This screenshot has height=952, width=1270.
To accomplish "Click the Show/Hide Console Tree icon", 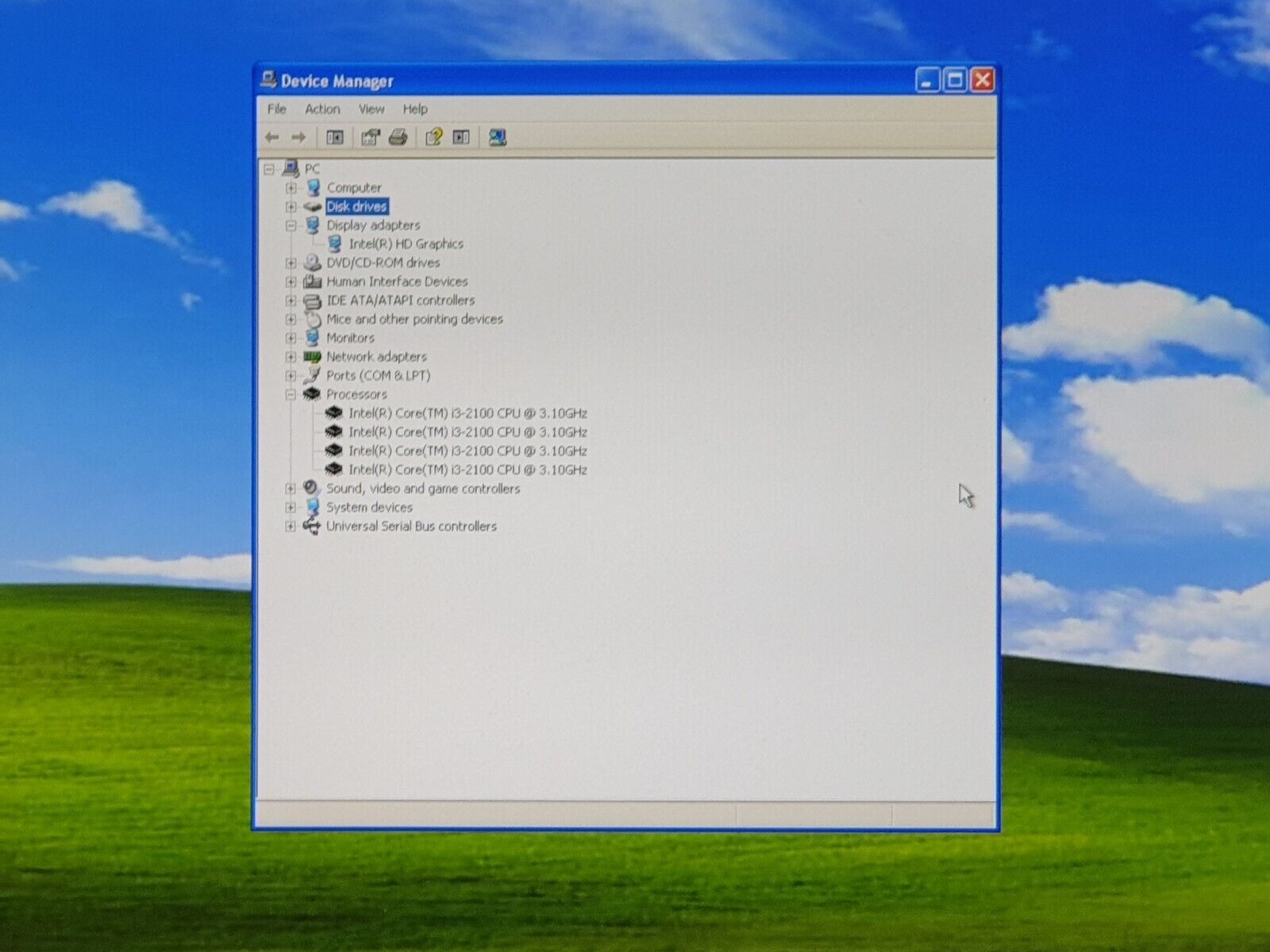I will 335,138.
